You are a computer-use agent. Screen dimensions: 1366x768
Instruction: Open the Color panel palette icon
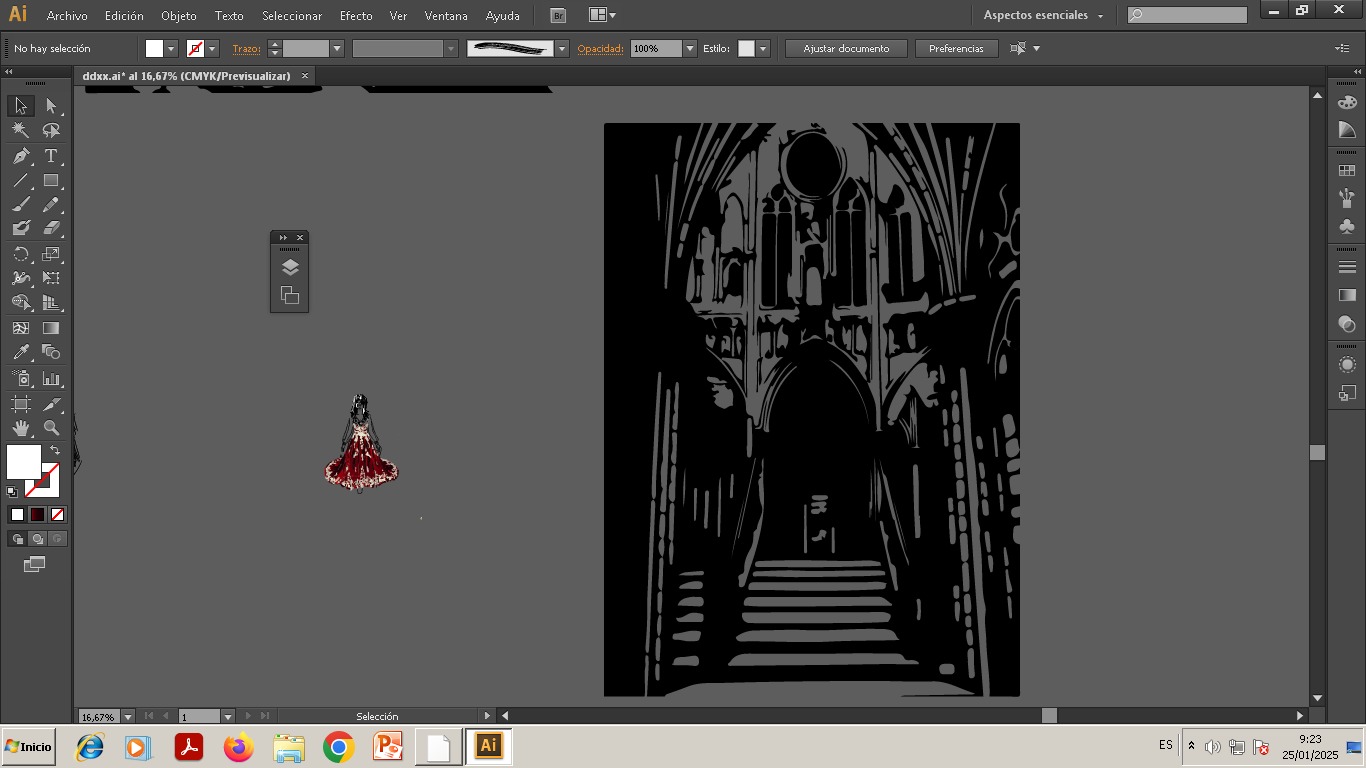click(x=1347, y=102)
